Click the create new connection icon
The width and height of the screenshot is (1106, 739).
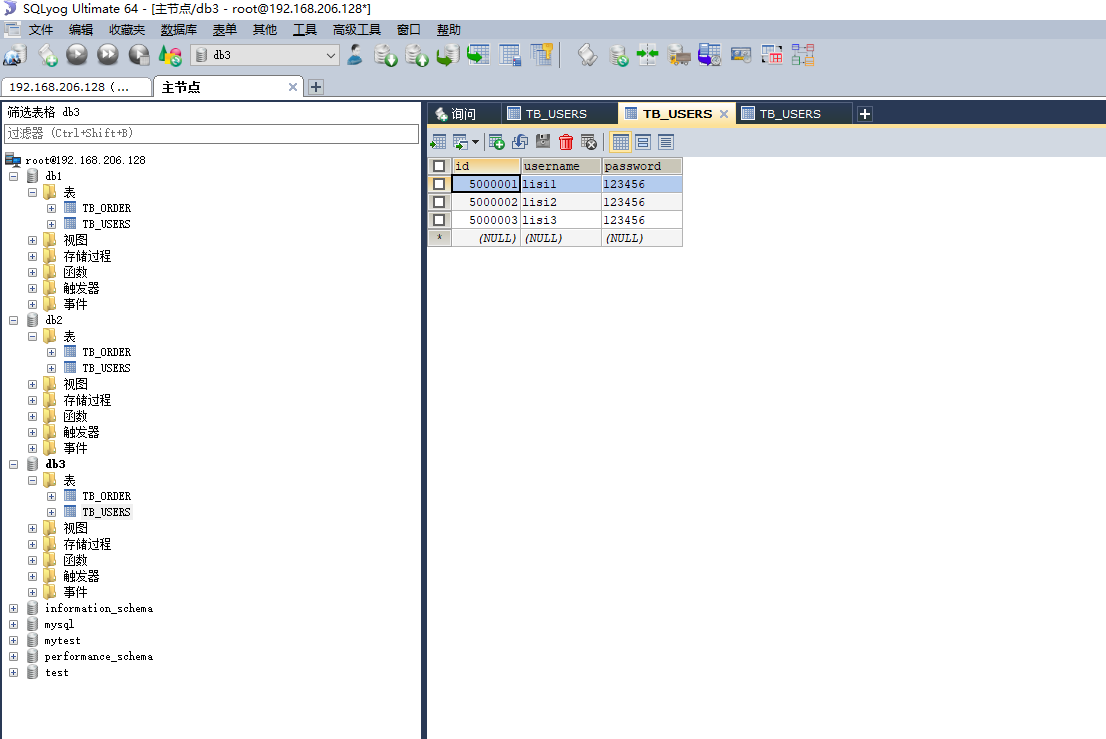tap(16, 55)
